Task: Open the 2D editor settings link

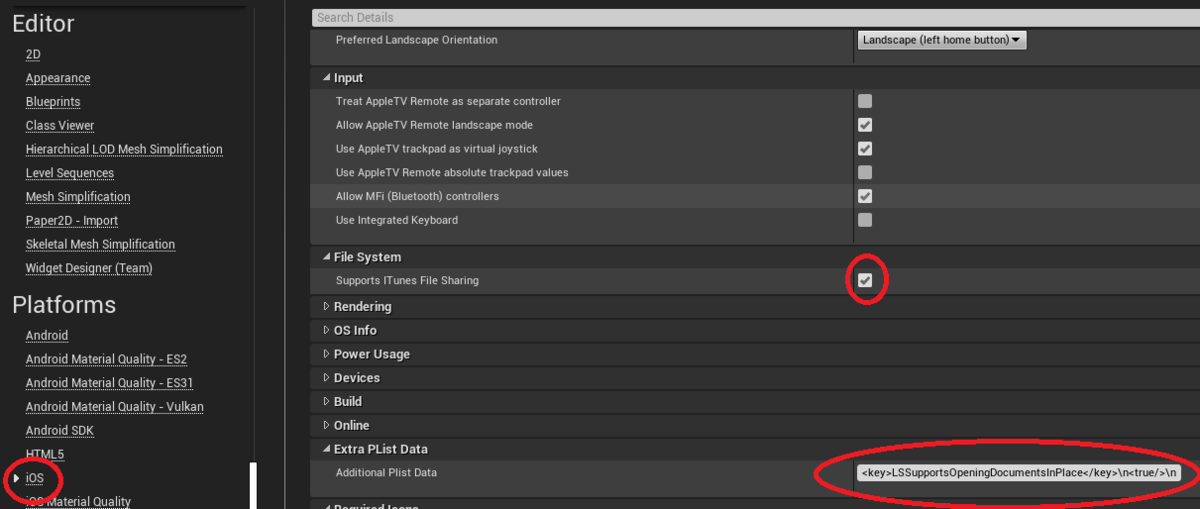Action: tap(33, 54)
